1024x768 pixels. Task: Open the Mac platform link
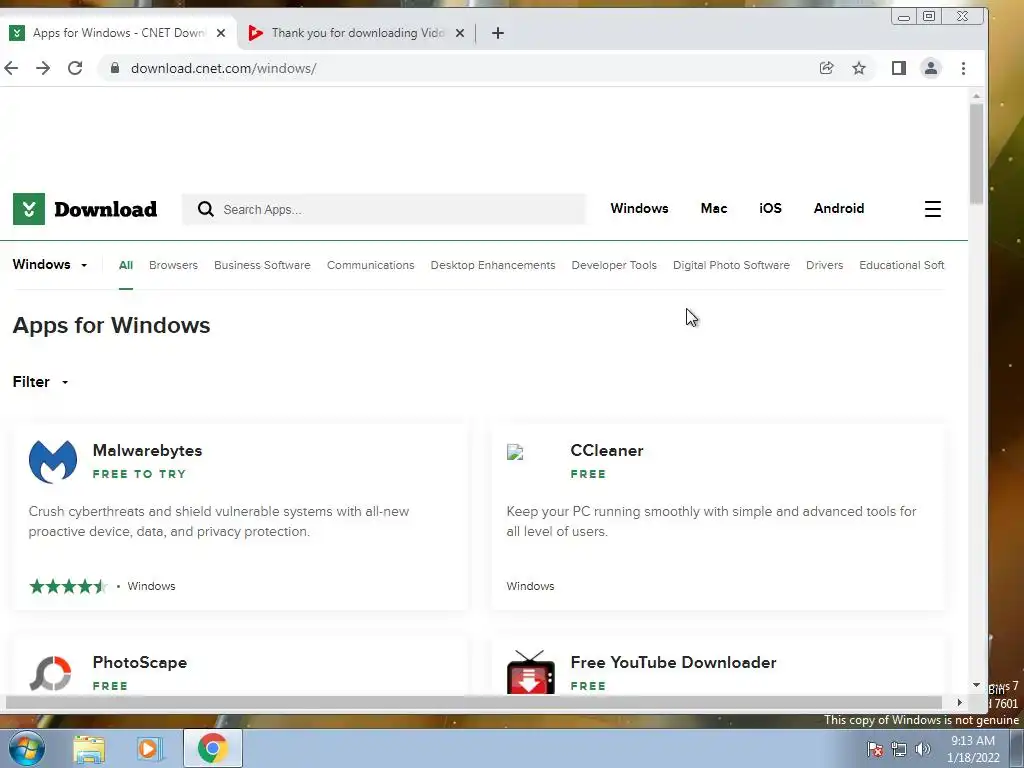pos(714,208)
